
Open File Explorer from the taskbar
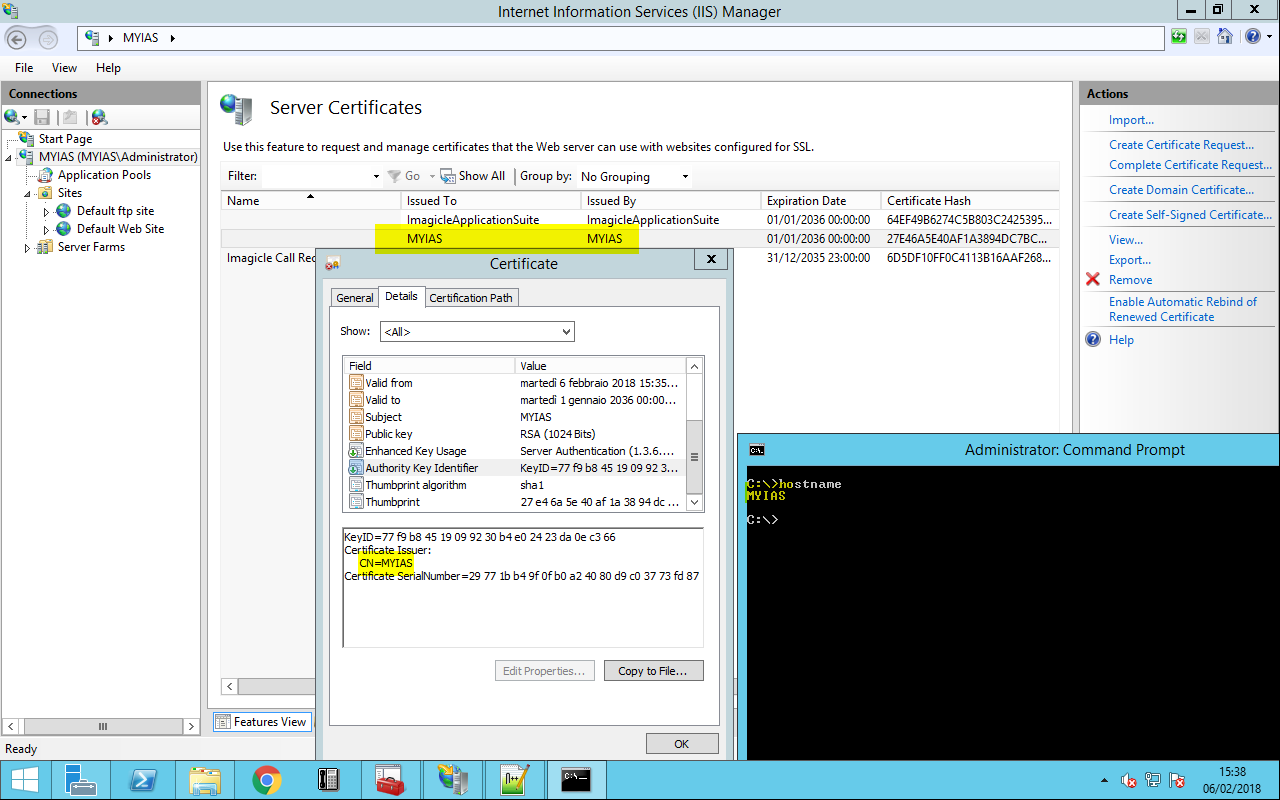(204, 780)
